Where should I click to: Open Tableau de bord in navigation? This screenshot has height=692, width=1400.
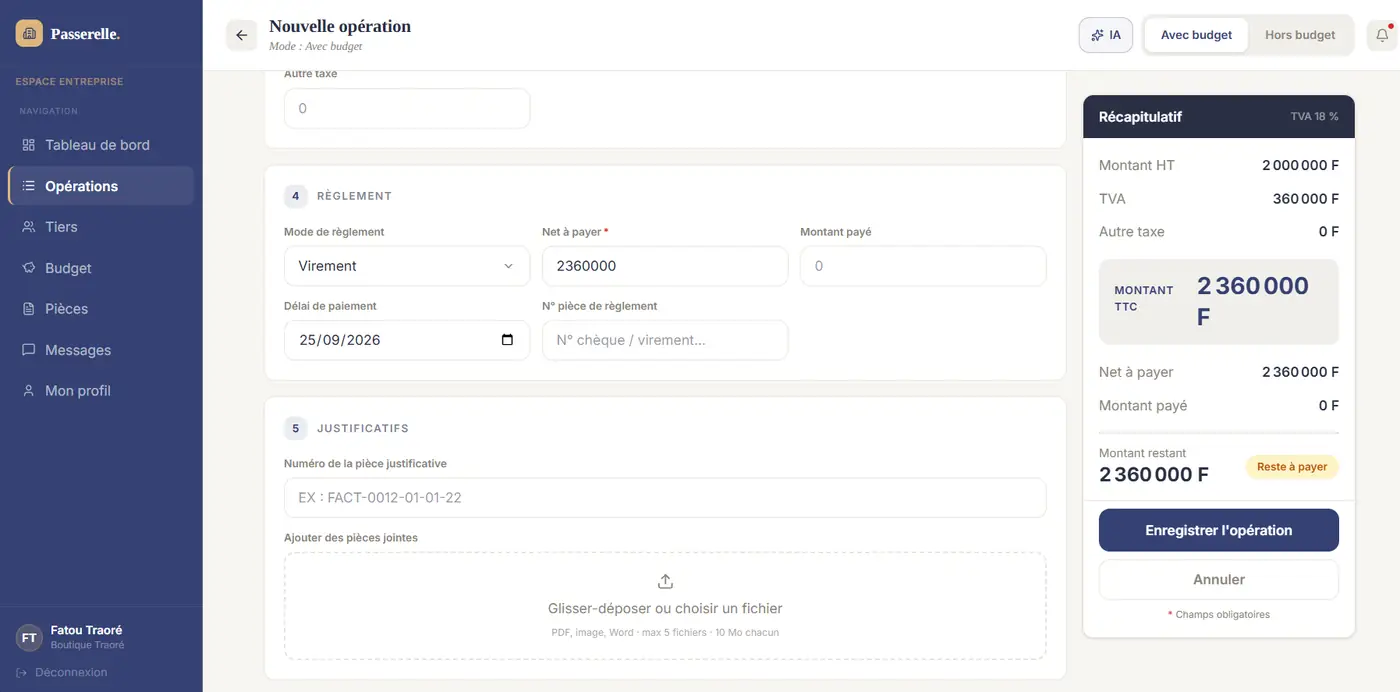(101, 145)
